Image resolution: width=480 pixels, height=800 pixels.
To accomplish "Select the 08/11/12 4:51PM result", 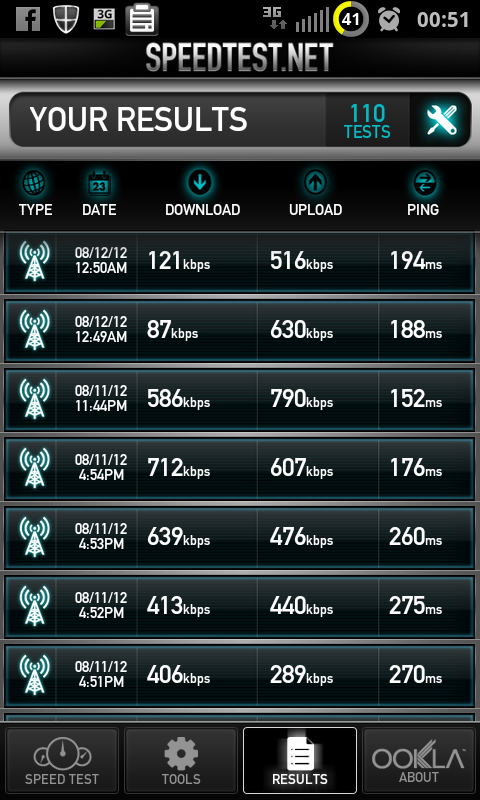I will (240, 676).
